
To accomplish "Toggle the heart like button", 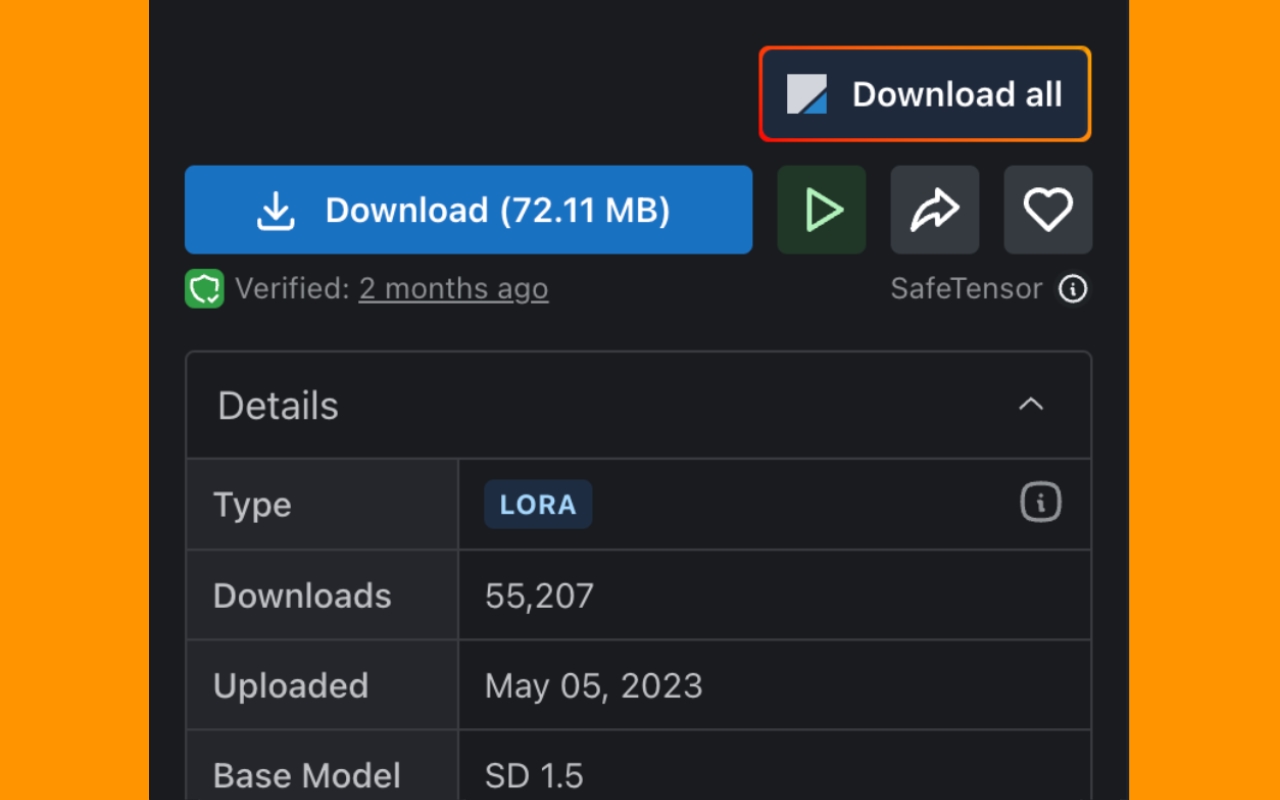I will pyautogui.click(x=1047, y=210).
